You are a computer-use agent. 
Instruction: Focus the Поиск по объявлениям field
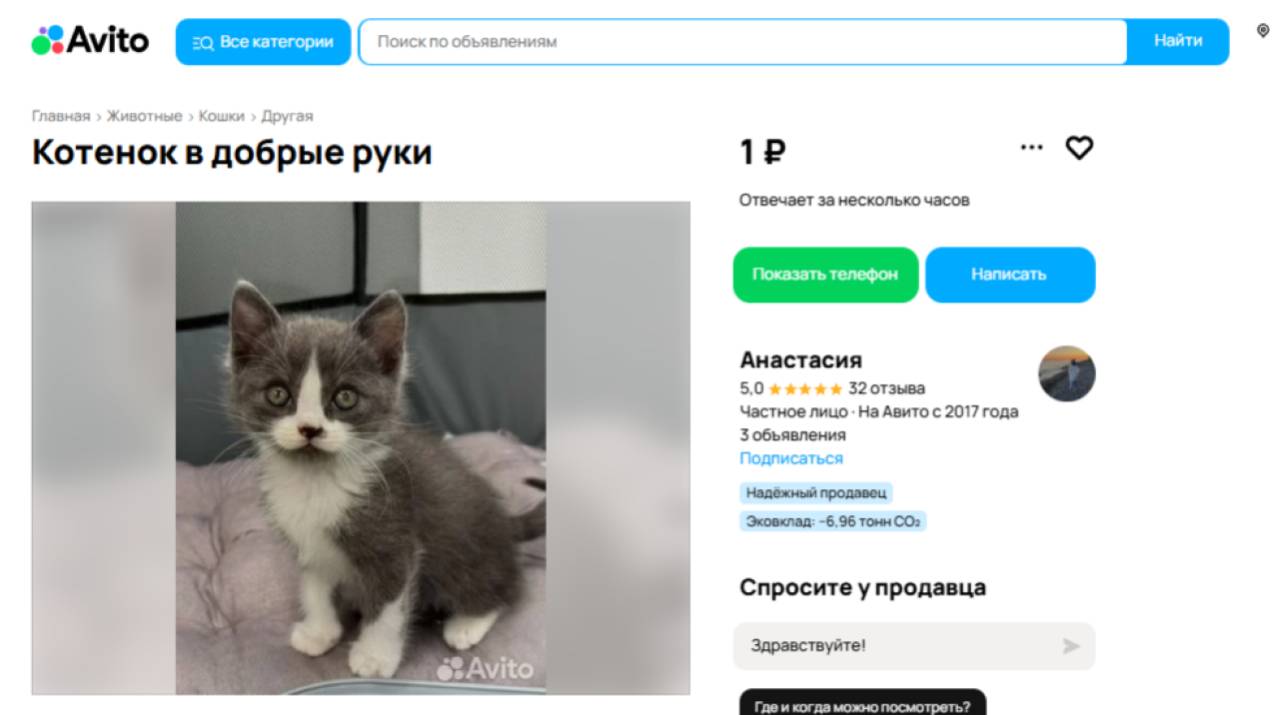tap(743, 42)
